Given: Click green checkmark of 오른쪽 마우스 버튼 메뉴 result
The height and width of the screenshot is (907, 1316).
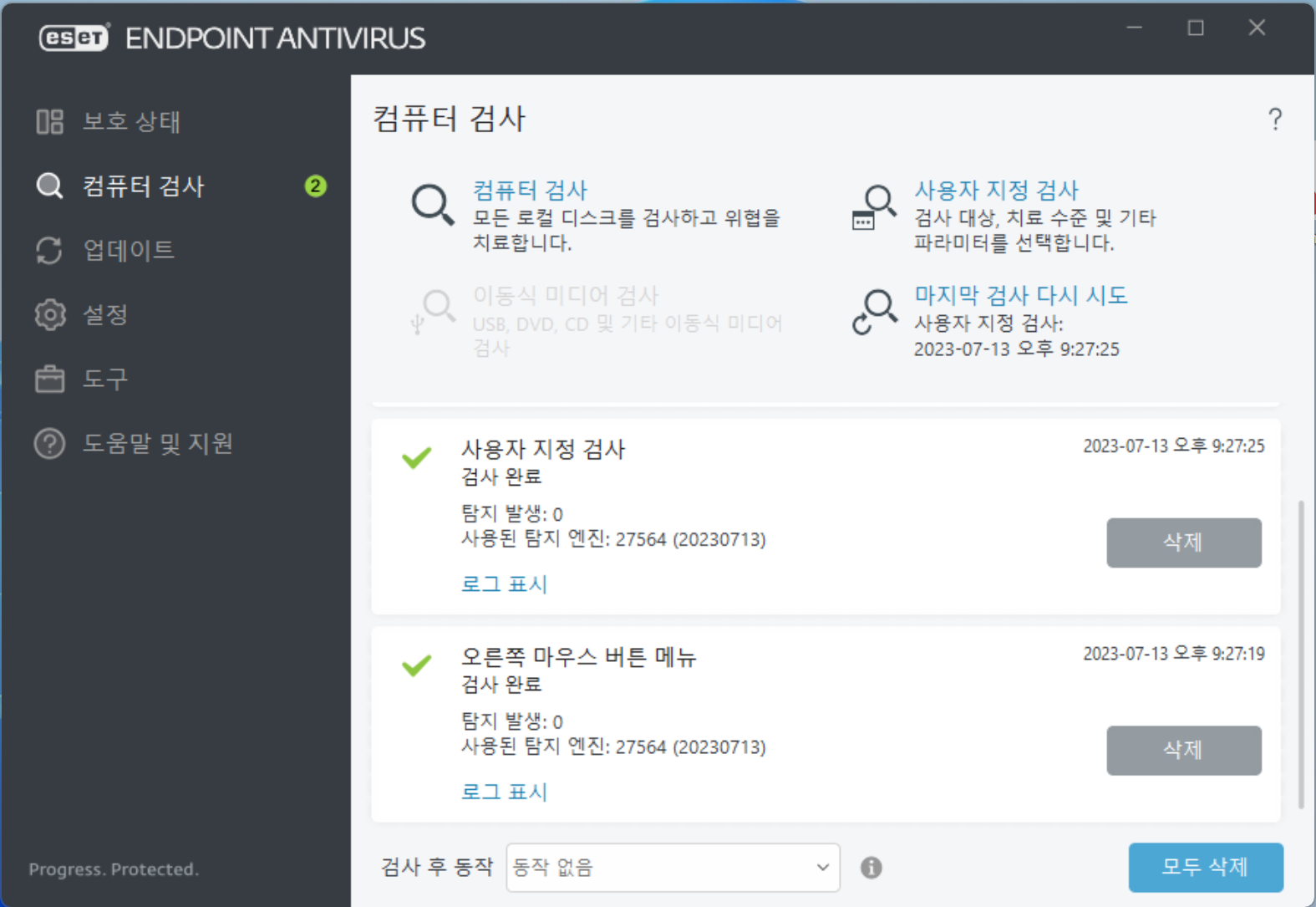Looking at the screenshot, I should click(x=417, y=665).
